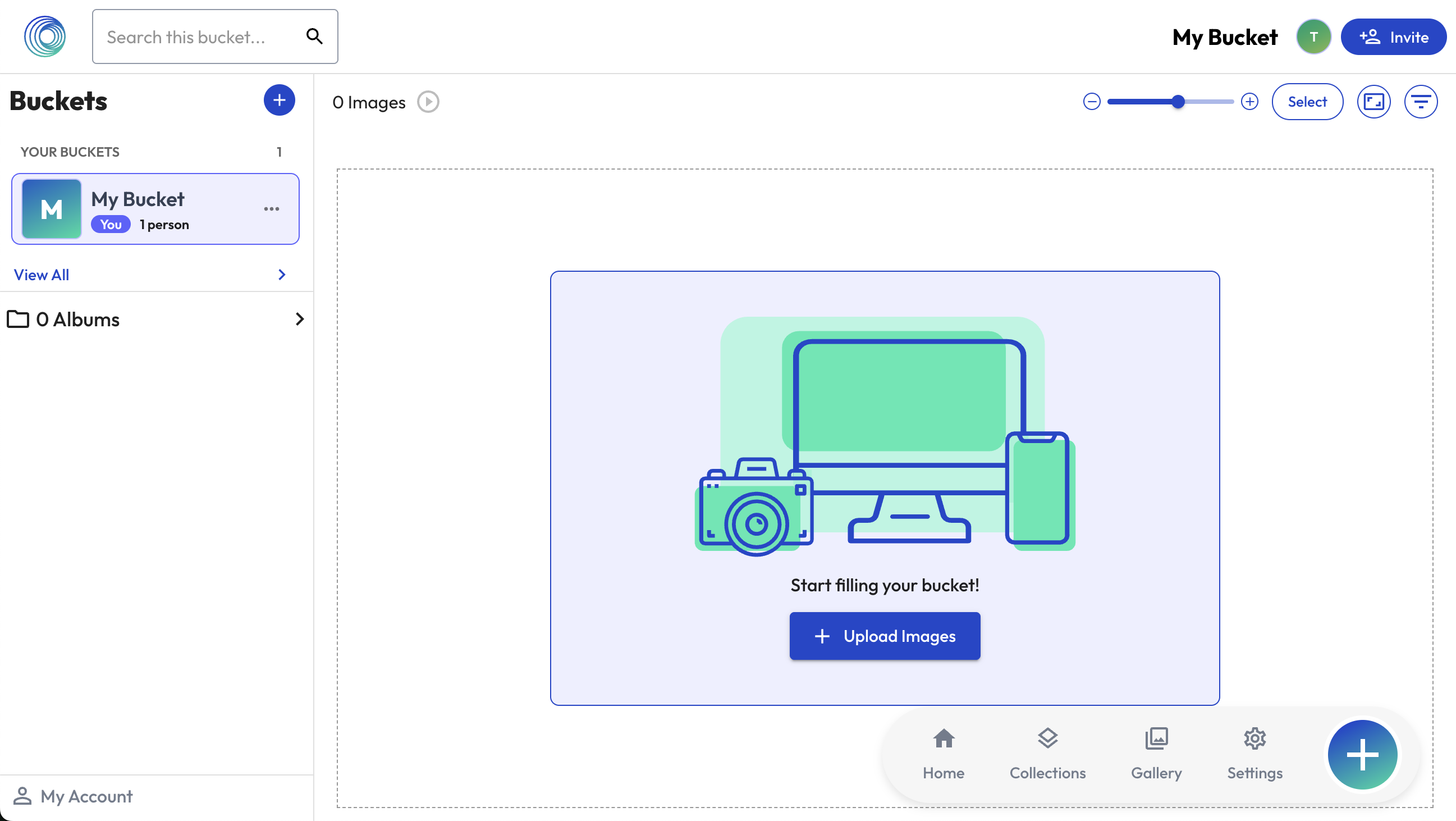Increase thumbnail size with plus icon

coord(1249,102)
